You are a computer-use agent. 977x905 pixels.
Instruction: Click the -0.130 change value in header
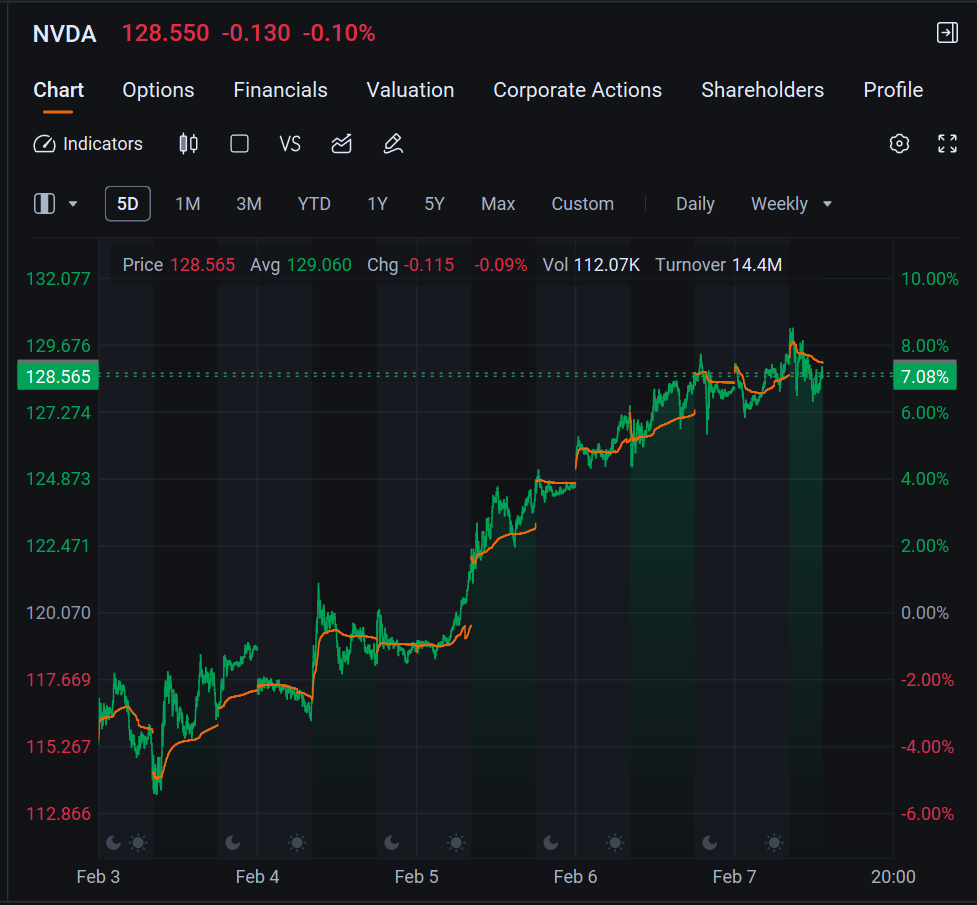click(256, 33)
